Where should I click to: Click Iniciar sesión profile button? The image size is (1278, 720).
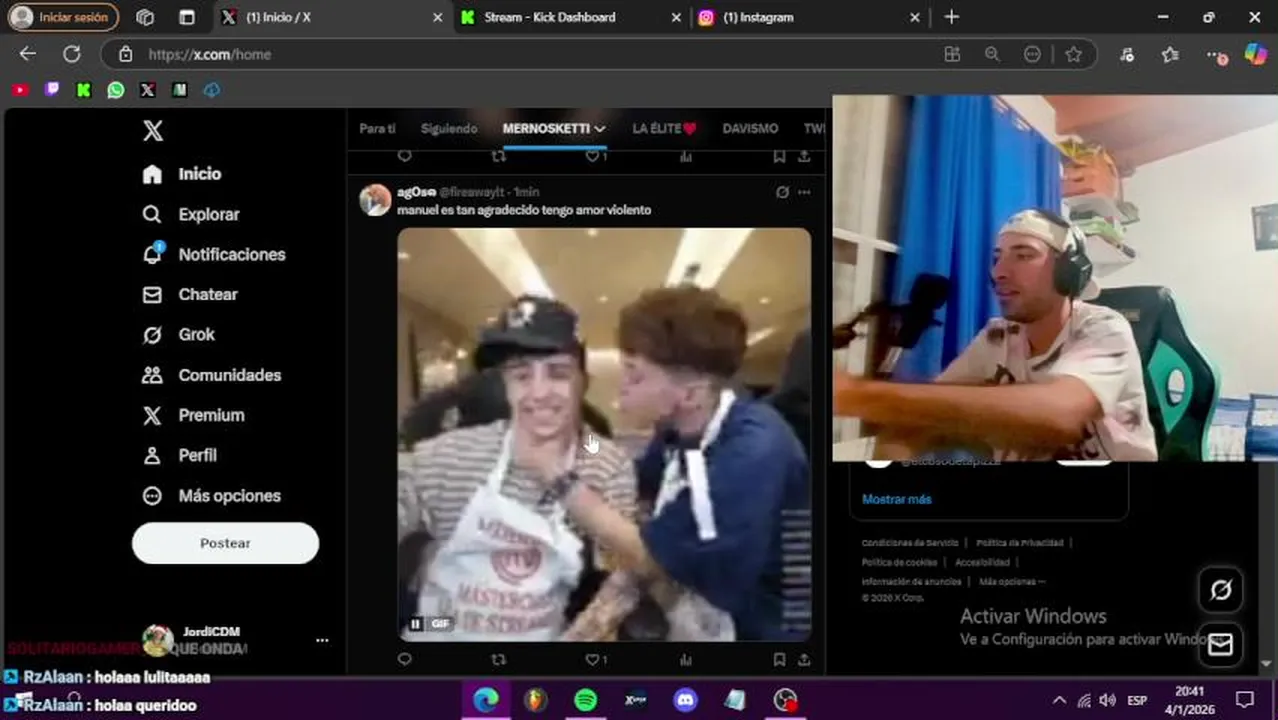(62, 17)
